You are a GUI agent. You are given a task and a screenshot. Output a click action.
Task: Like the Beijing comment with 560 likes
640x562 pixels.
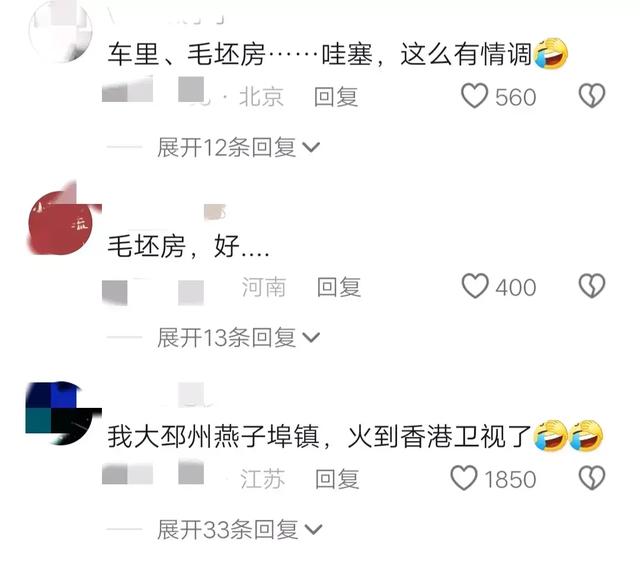[474, 96]
